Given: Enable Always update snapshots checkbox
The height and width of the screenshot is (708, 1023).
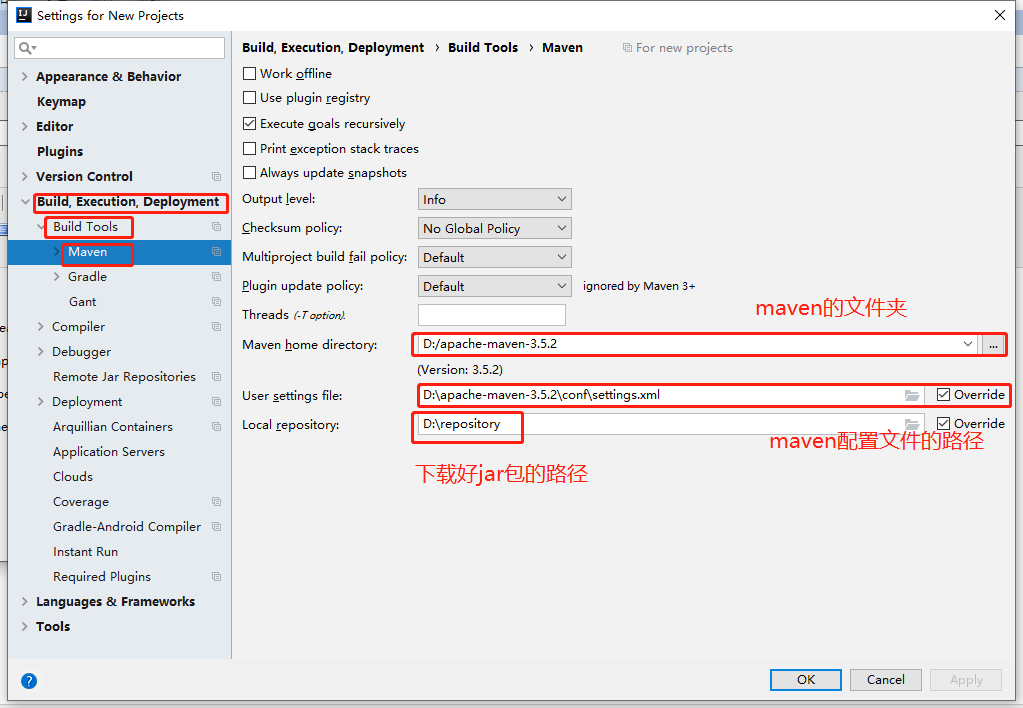Looking at the screenshot, I should tap(249, 173).
